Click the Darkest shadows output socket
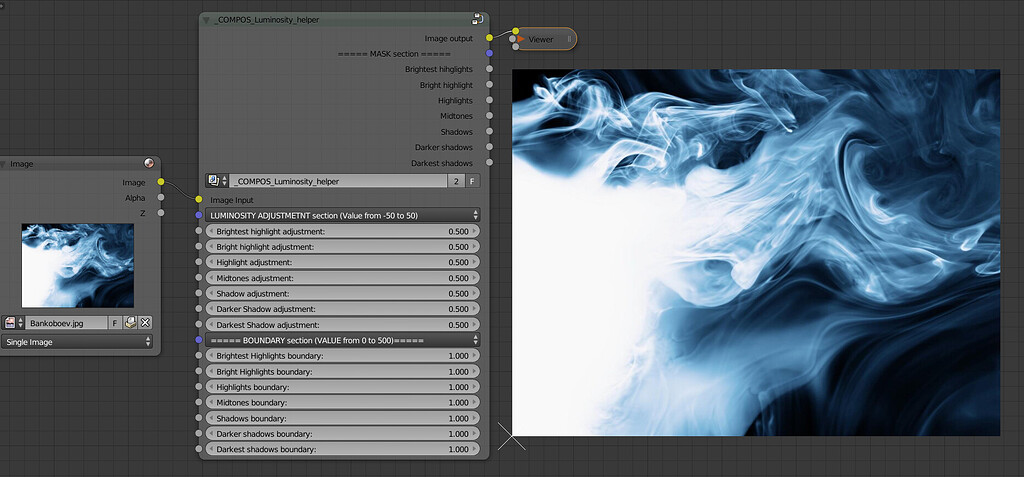The width and height of the screenshot is (1024, 477). pyautogui.click(x=489, y=163)
